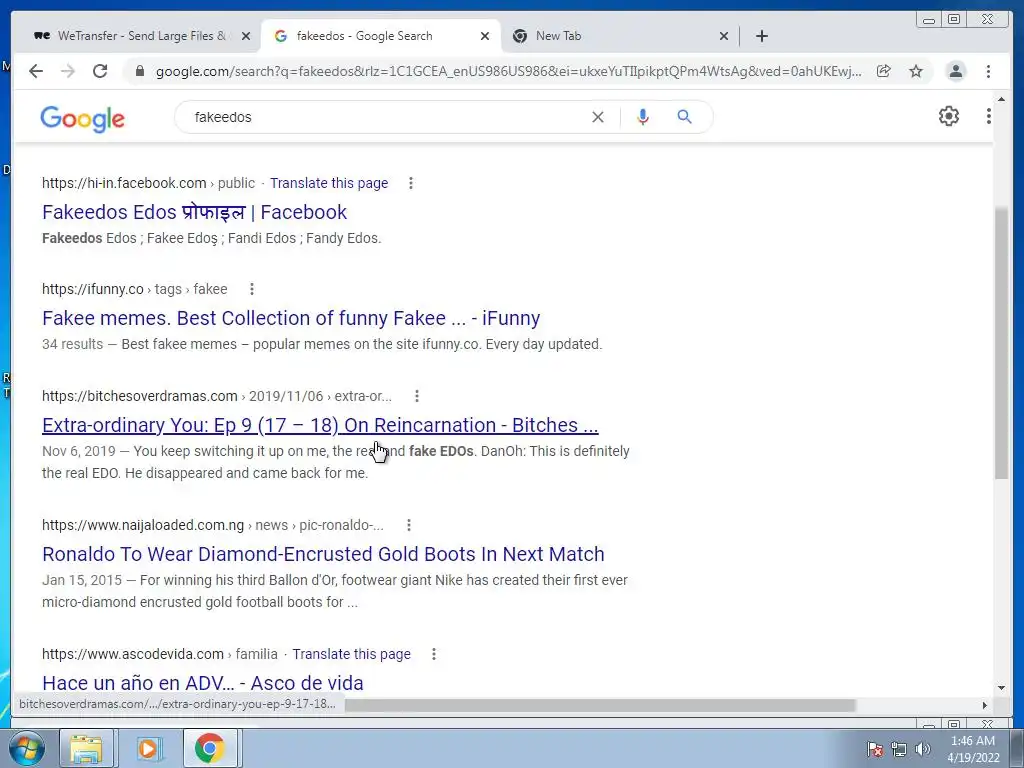The width and height of the screenshot is (1024, 768).
Task: Open the taskbar clock and date
Action: [973, 749]
